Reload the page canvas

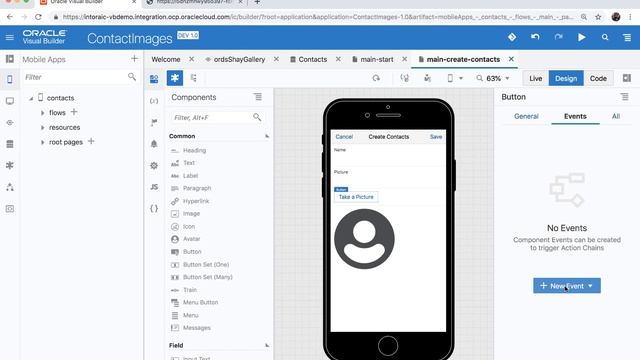coord(376,78)
